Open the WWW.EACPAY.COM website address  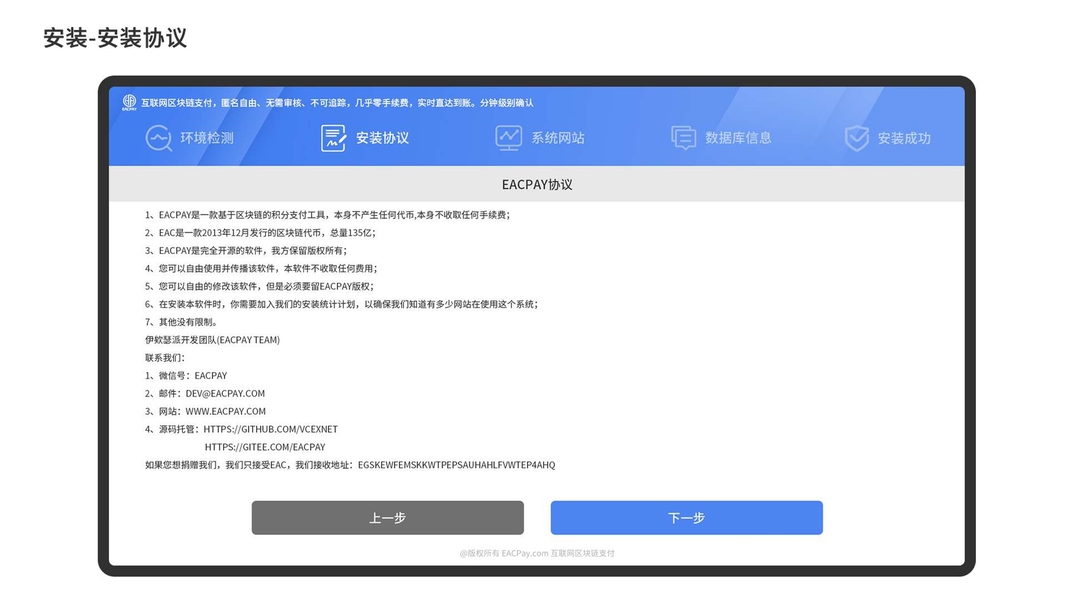click(225, 412)
